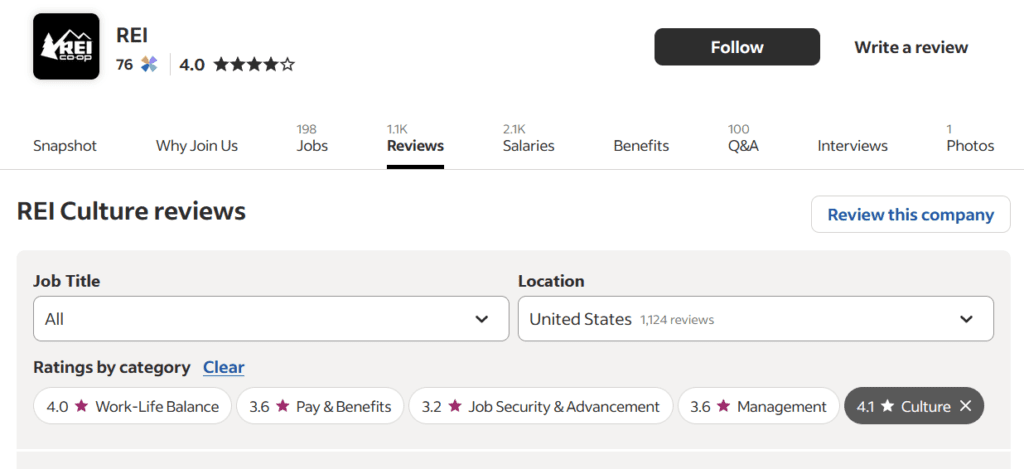Switch to the Q&A tab
Image resolution: width=1024 pixels, height=469 pixels.
tap(743, 138)
